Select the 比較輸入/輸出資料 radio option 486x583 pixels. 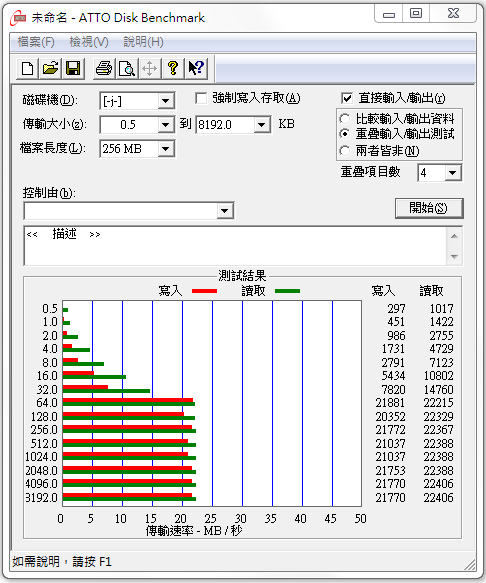(x=345, y=119)
